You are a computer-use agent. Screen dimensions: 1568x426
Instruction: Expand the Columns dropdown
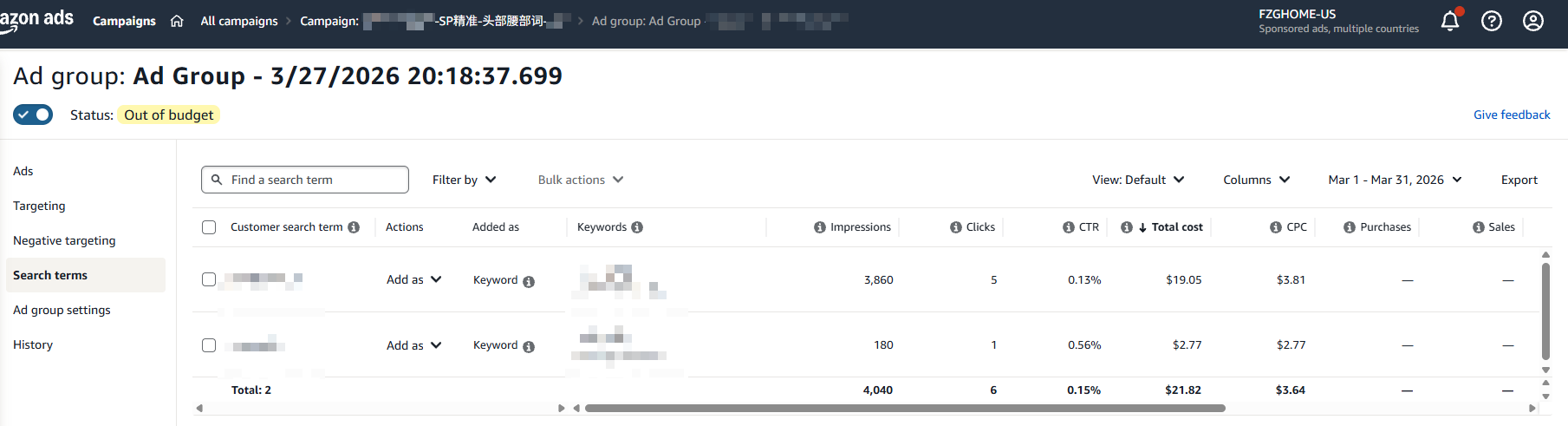tap(1256, 180)
